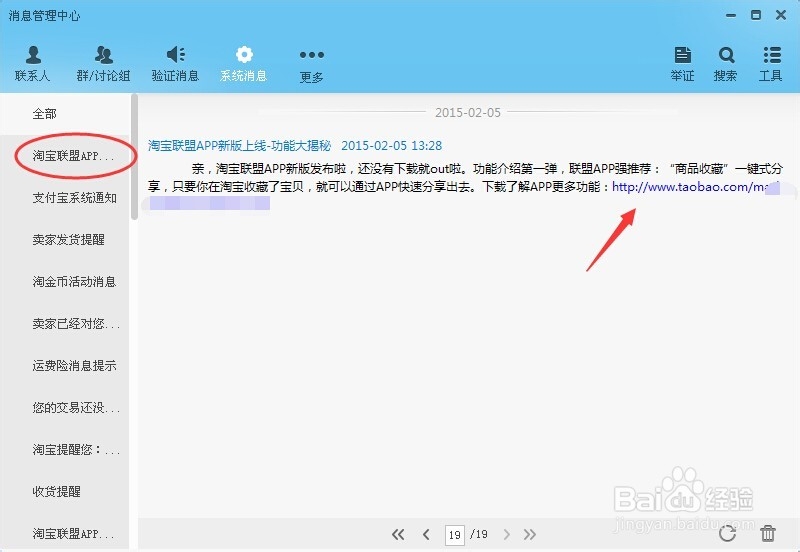Viewport: 800px width, 552px height.
Task: Select 淘金币活动消息 category
Action: pos(65,282)
